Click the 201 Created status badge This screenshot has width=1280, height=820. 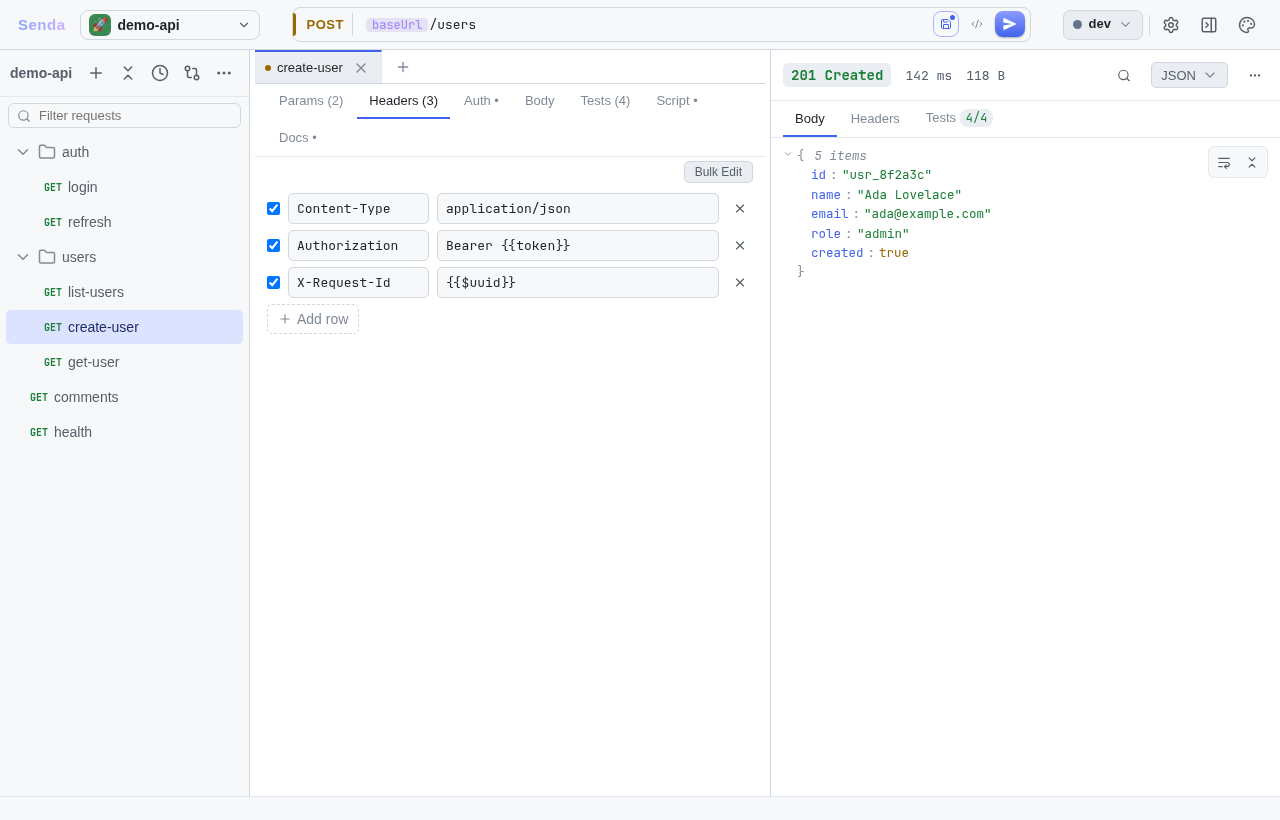[837, 75]
